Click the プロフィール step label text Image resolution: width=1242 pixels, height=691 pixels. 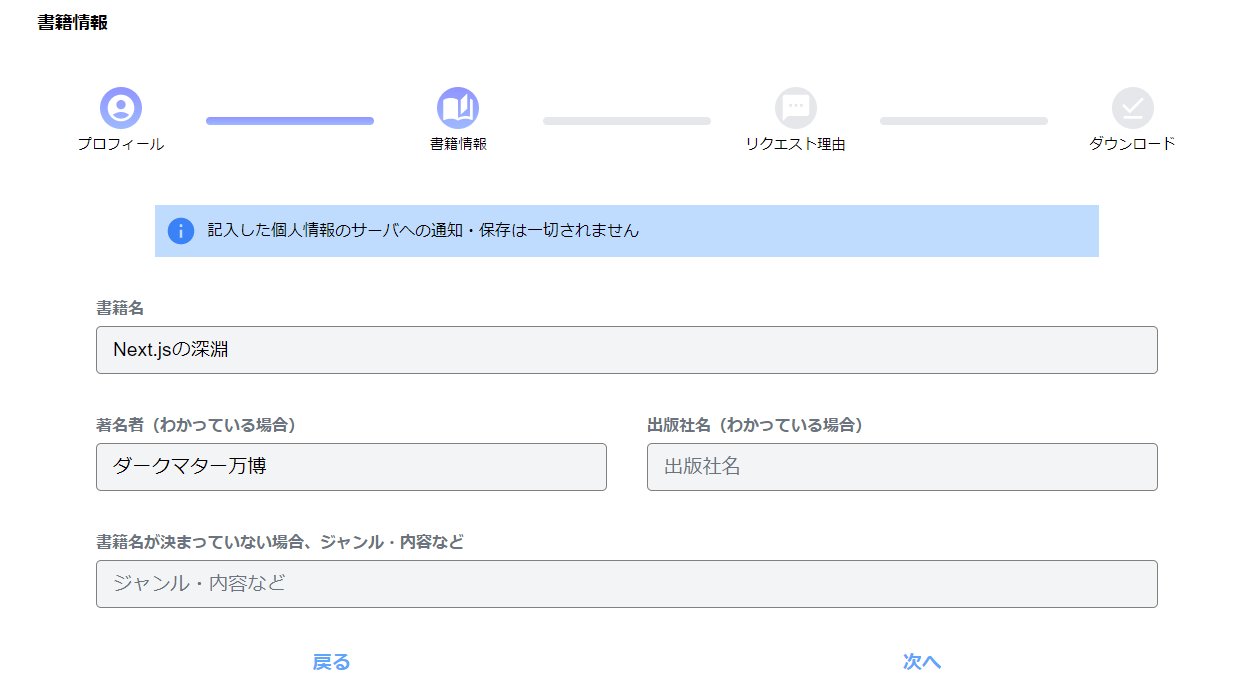click(x=120, y=144)
